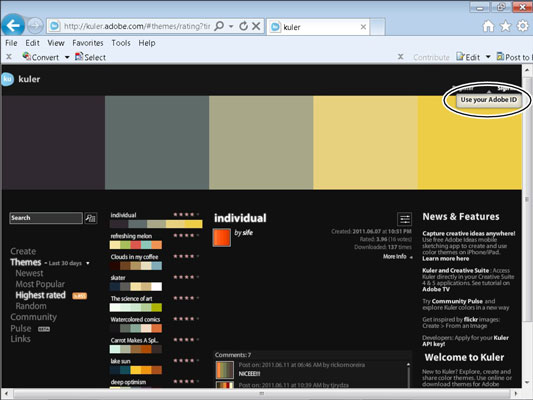This screenshot has height=400, width=533.
Task: Open the Links navigation item
Action: click(20, 339)
